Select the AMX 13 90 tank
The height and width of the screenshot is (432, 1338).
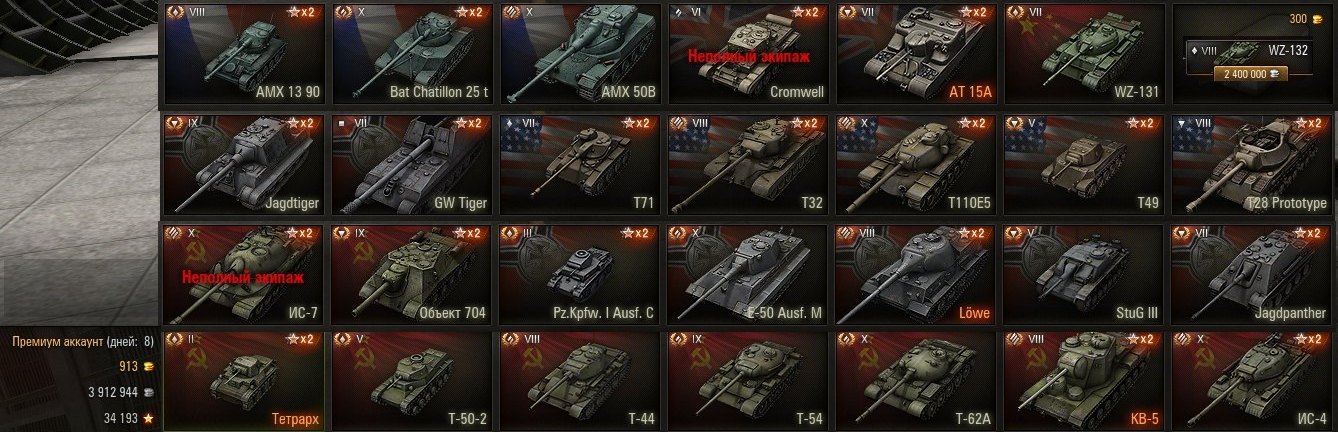pyautogui.click(x=243, y=54)
